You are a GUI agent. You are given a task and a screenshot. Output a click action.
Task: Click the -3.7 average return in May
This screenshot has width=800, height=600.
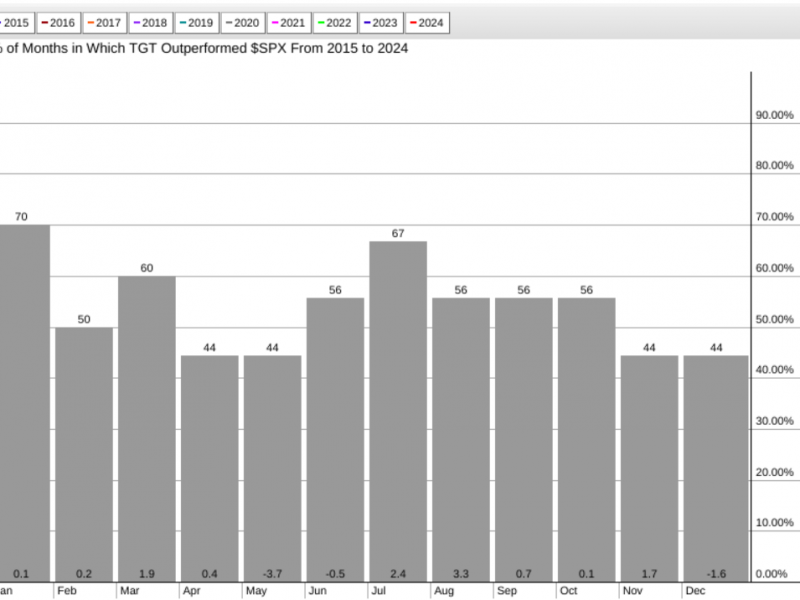pos(272,574)
